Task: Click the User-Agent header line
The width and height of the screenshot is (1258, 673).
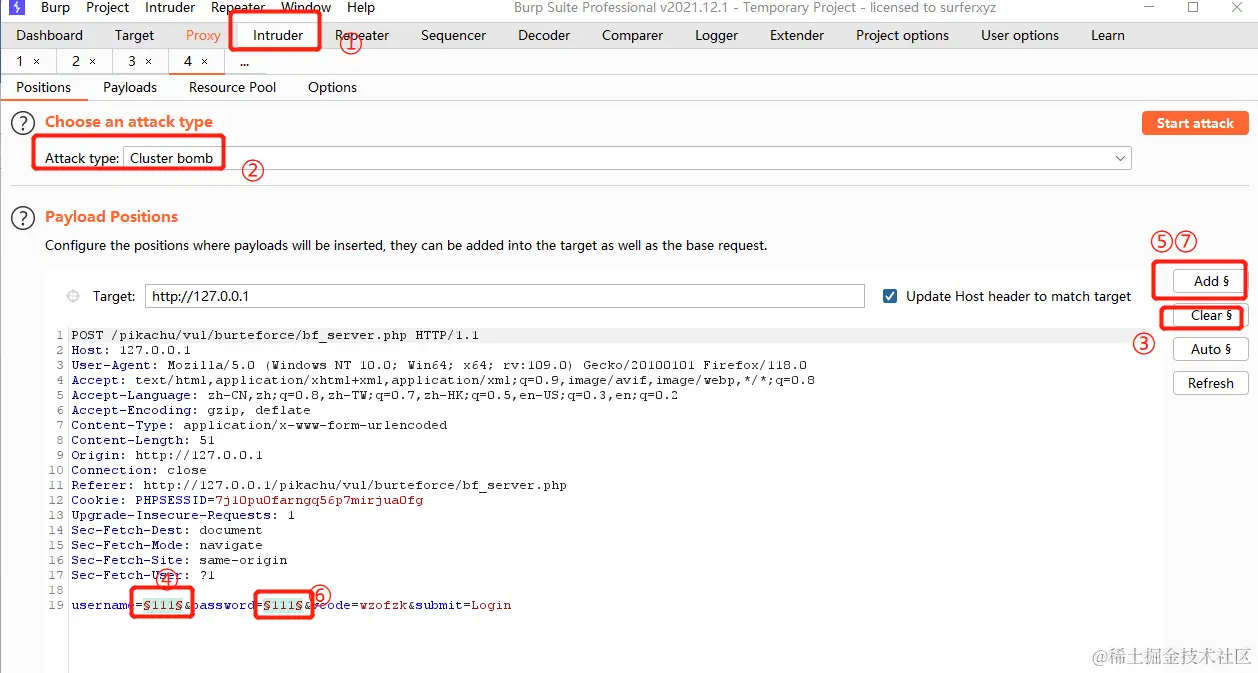Action: (x=439, y=365)
